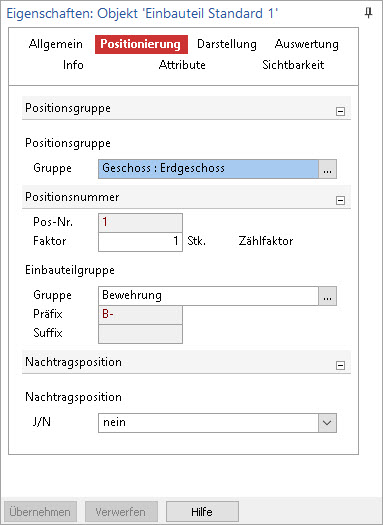Switch to the Sichtbarkeit tab
383x525 pixels.
(293, 65)
